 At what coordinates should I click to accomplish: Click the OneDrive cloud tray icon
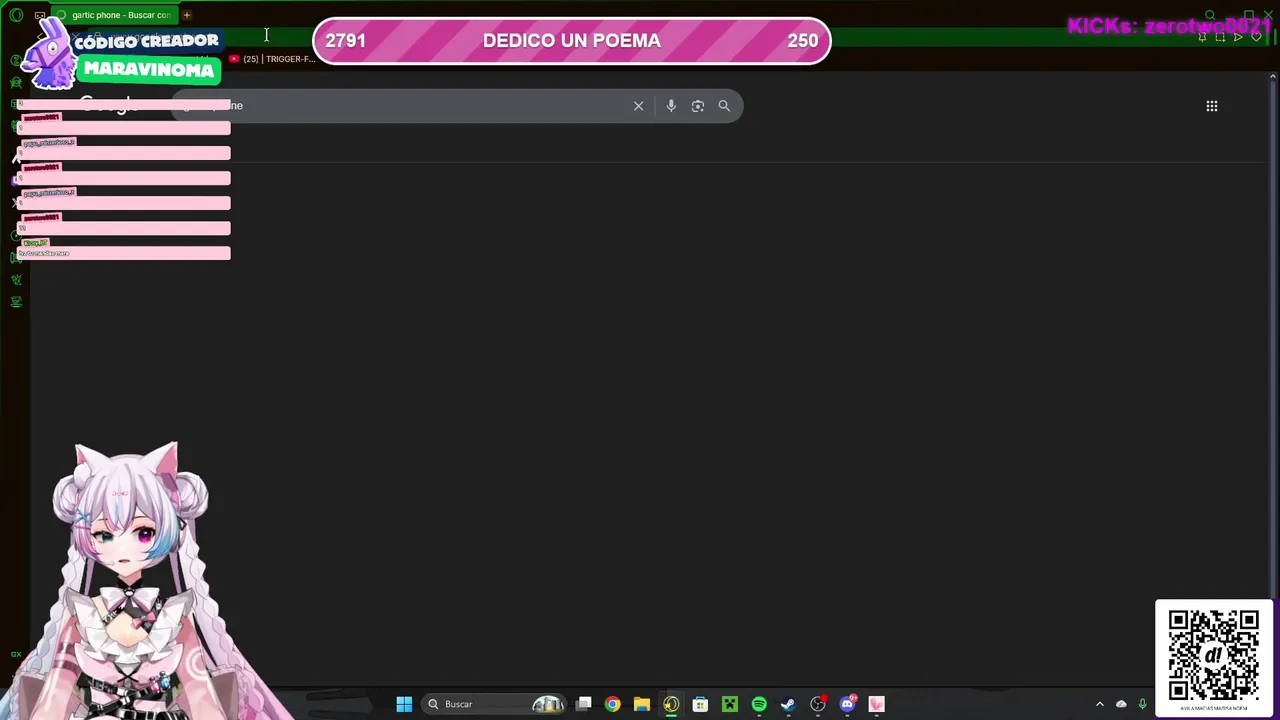point(1121,704)
